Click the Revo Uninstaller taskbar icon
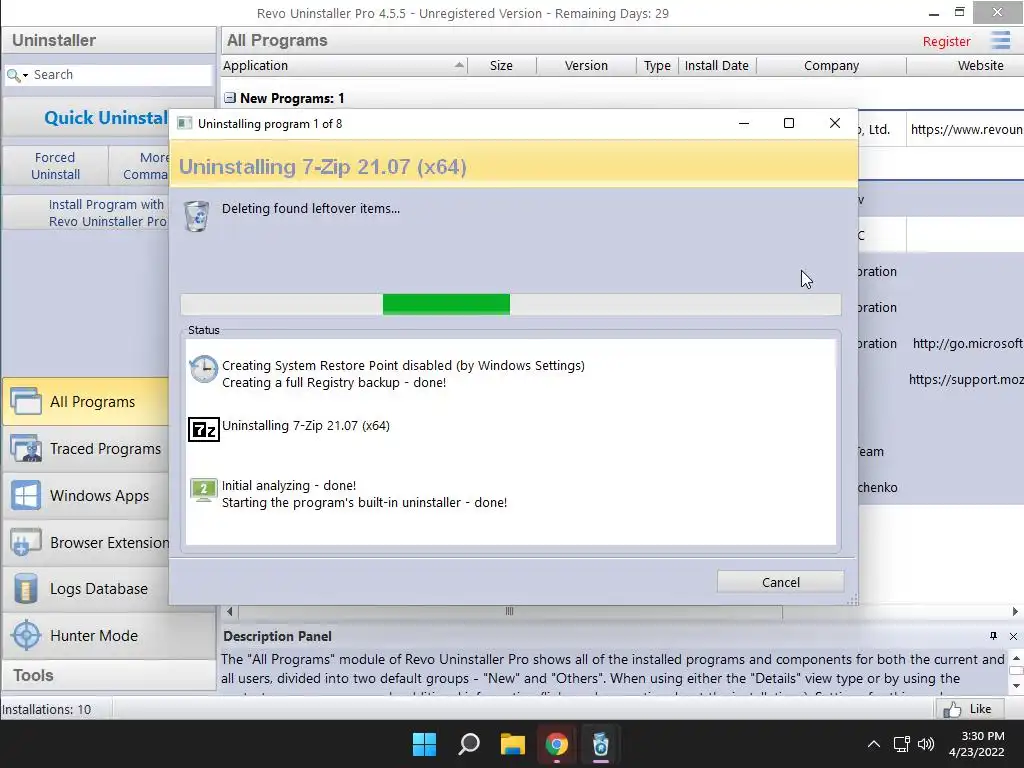This screenshot has width=1024, height=768. (601, 744)
